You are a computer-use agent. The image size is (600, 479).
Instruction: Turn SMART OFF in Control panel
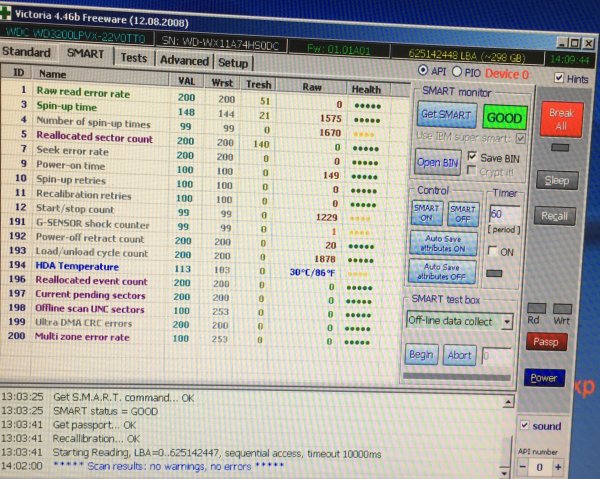(x=463, y=213)
